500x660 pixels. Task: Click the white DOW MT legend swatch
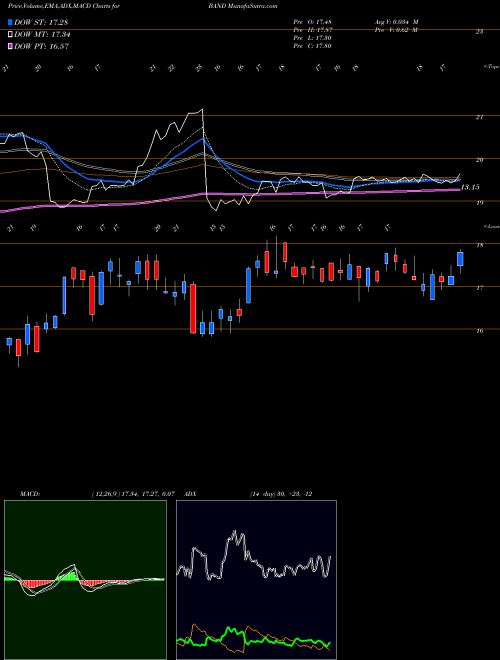pyautogui.click(x=11, y=34)
